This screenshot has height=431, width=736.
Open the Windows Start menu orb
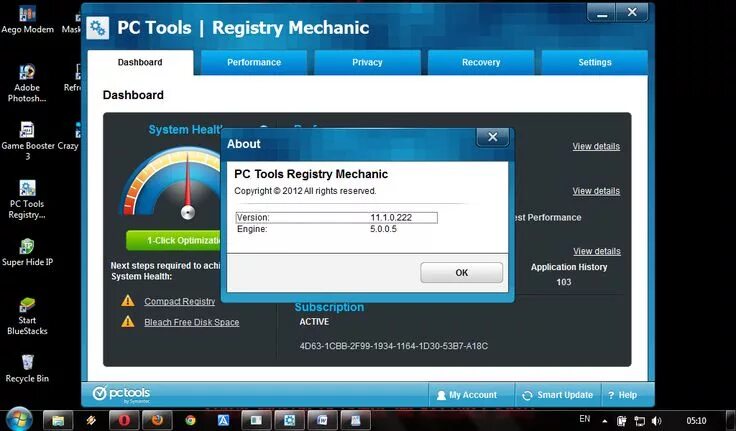tap(19, 419)
